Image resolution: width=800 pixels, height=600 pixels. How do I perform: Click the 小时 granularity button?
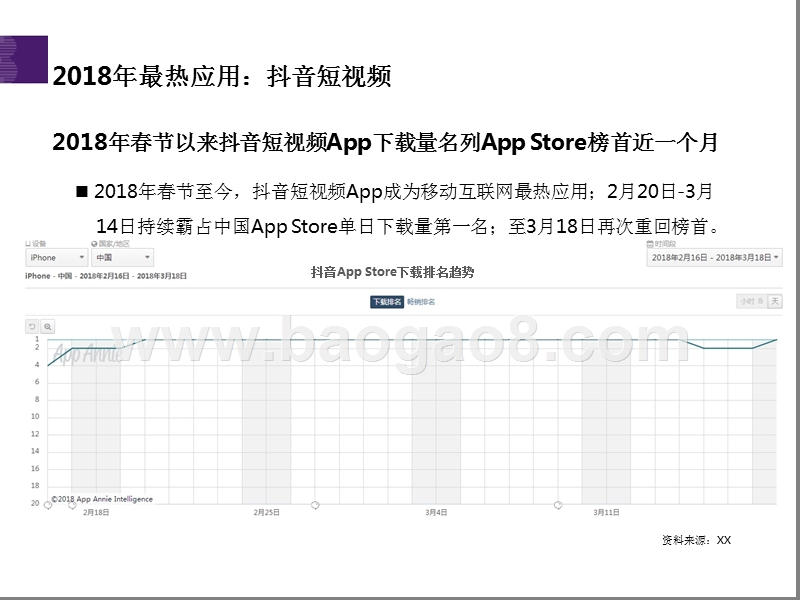(x=751, y=302)
